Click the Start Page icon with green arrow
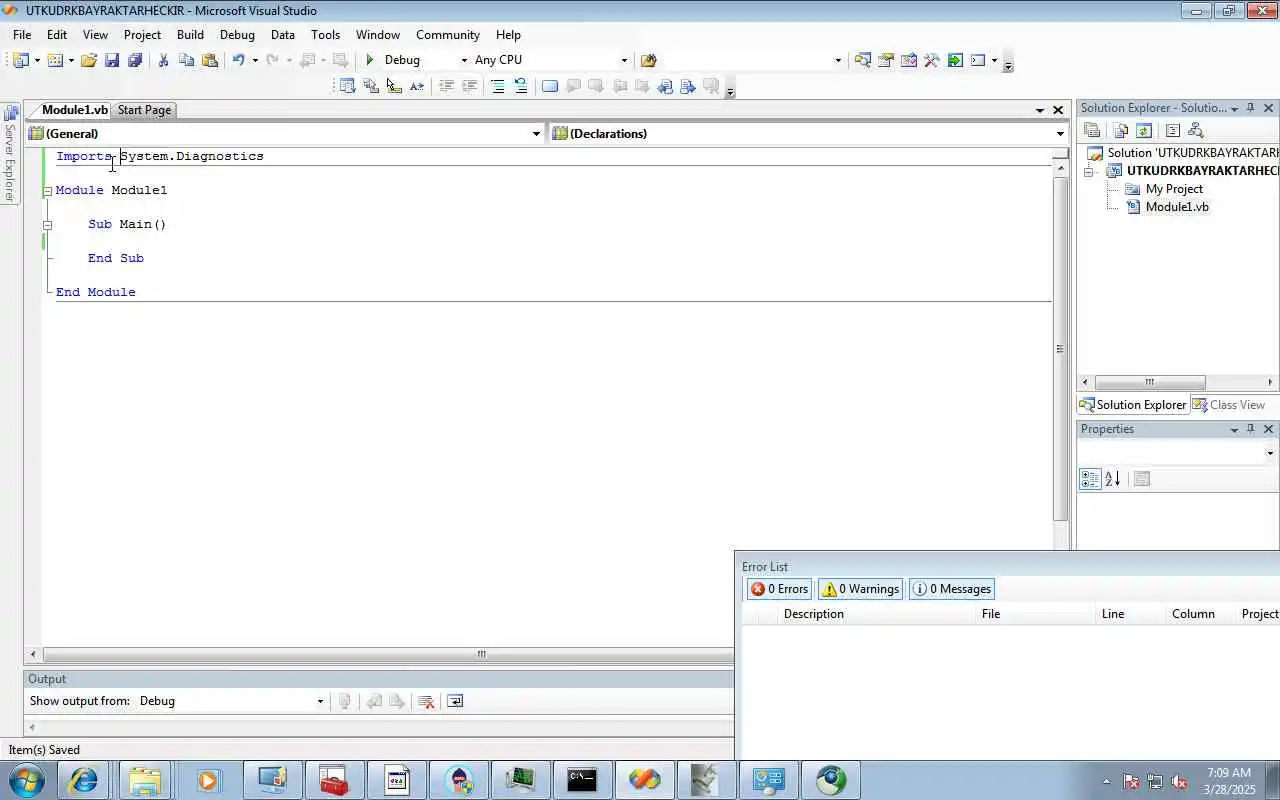1280x800 pixels. (x=955, y=60)
